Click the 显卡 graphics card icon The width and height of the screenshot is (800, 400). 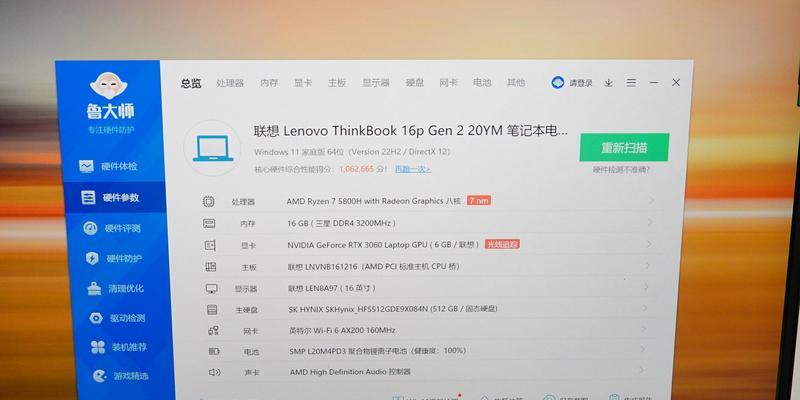[x=210, y=245]
